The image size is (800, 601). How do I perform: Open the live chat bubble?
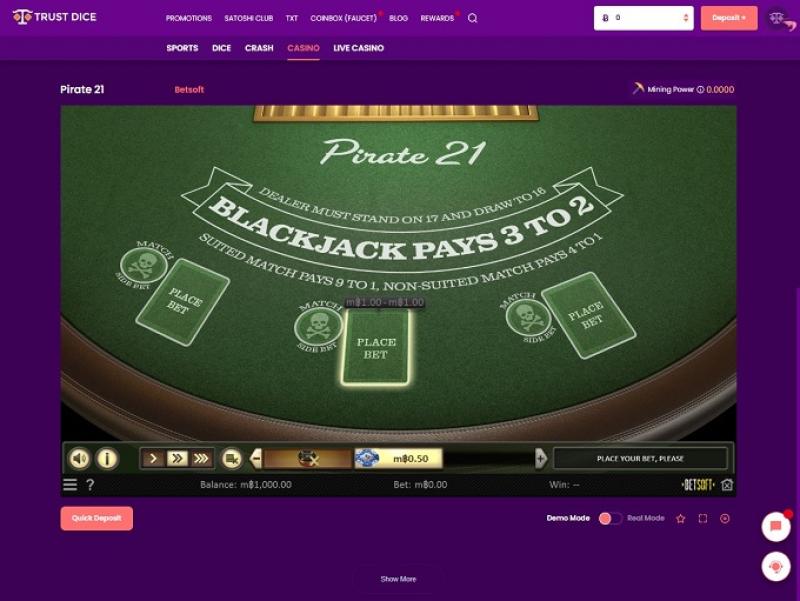coord(776,526)
